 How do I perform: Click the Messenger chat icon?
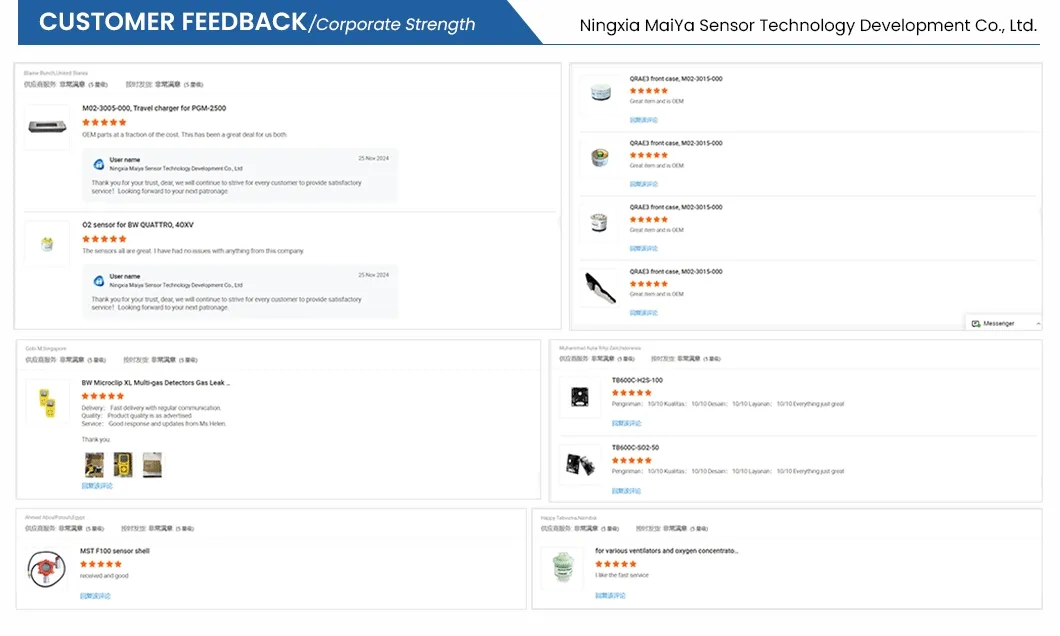[976, 323]
